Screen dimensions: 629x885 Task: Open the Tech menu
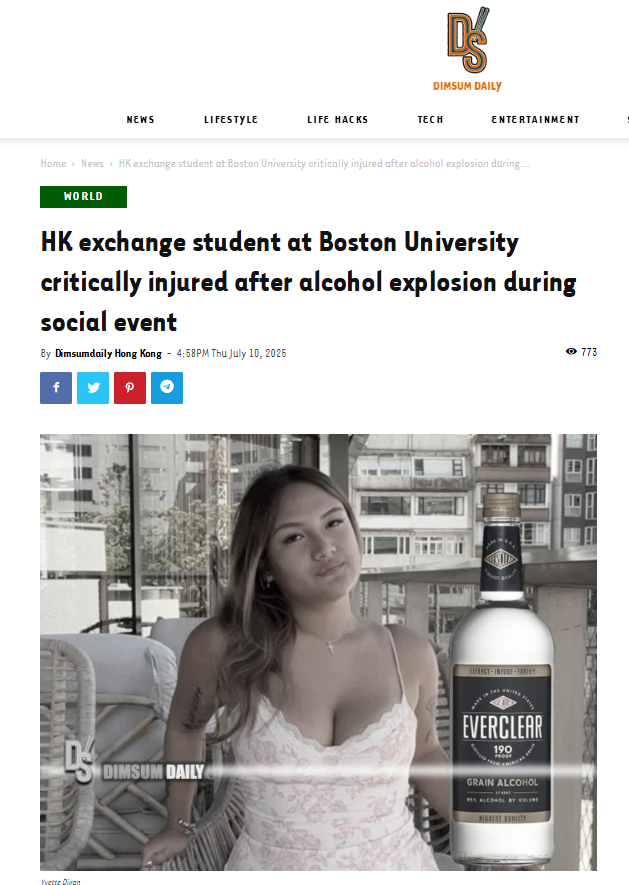coord(430,120)
